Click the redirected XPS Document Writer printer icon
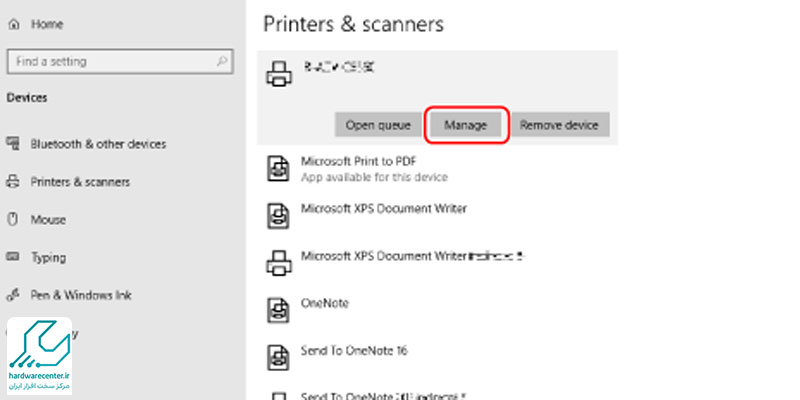This screenshot has width=800, height=400. [279, 263]
